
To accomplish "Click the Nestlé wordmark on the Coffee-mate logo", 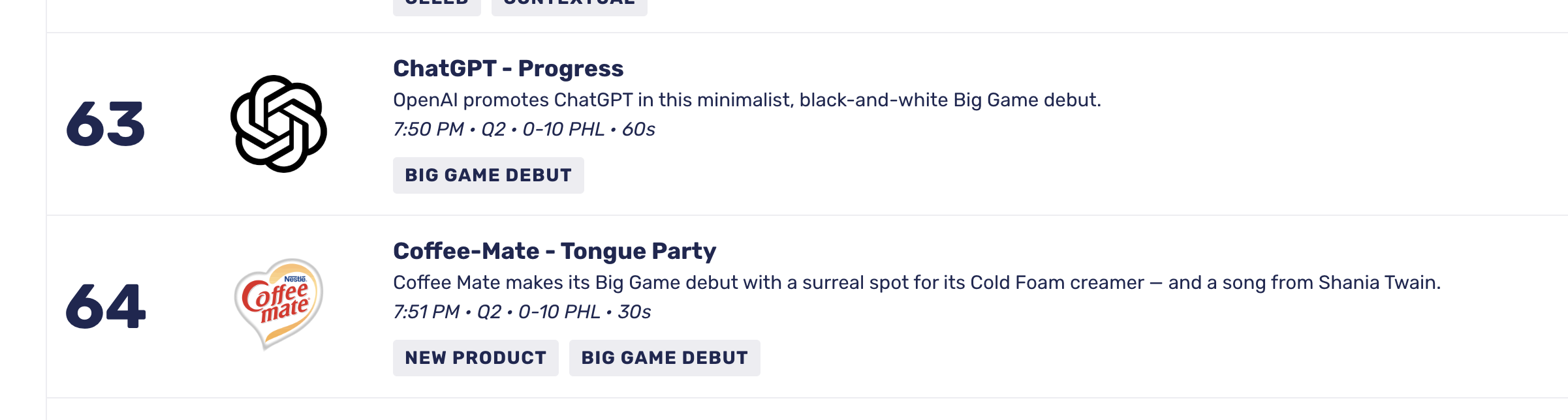I will [295, 279].
